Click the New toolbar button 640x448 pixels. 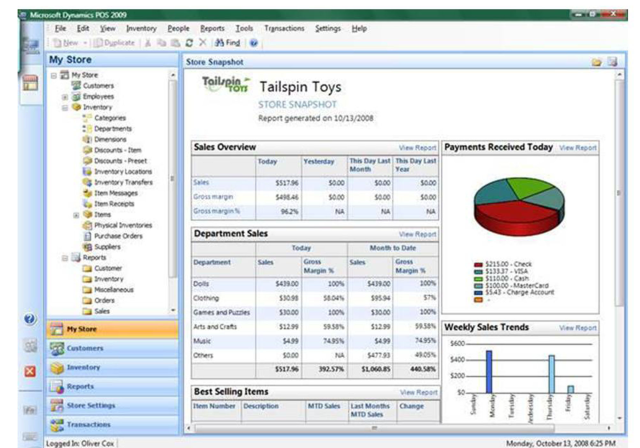(66, 43)
